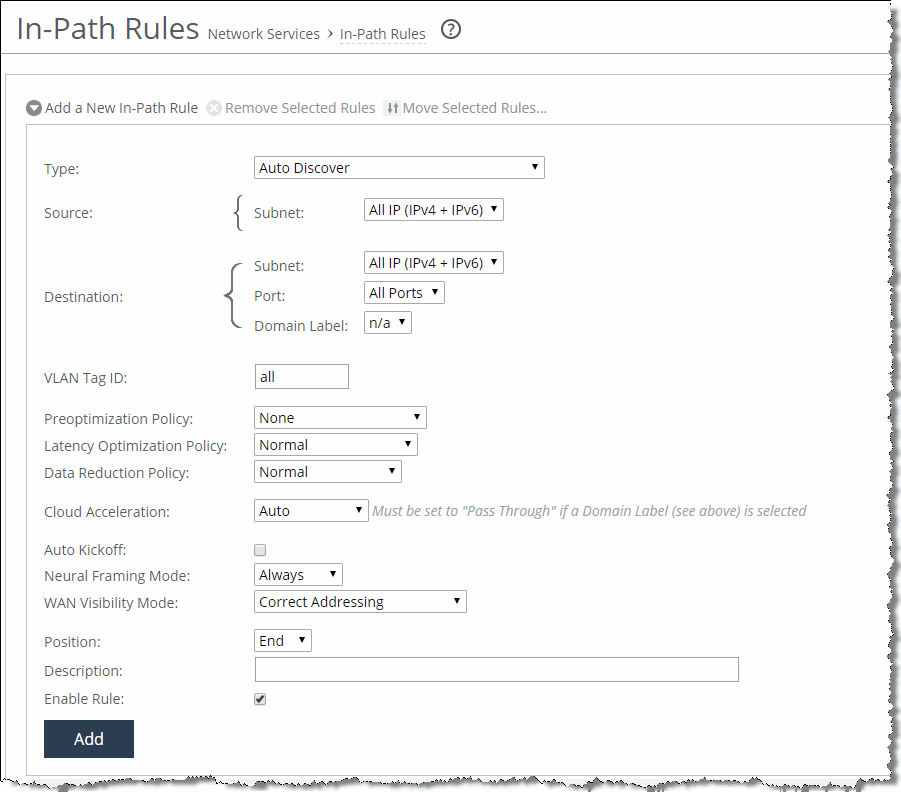Open the Destination Subnet dropdown
Screen dimensions: 901x792
click(433, 263)
